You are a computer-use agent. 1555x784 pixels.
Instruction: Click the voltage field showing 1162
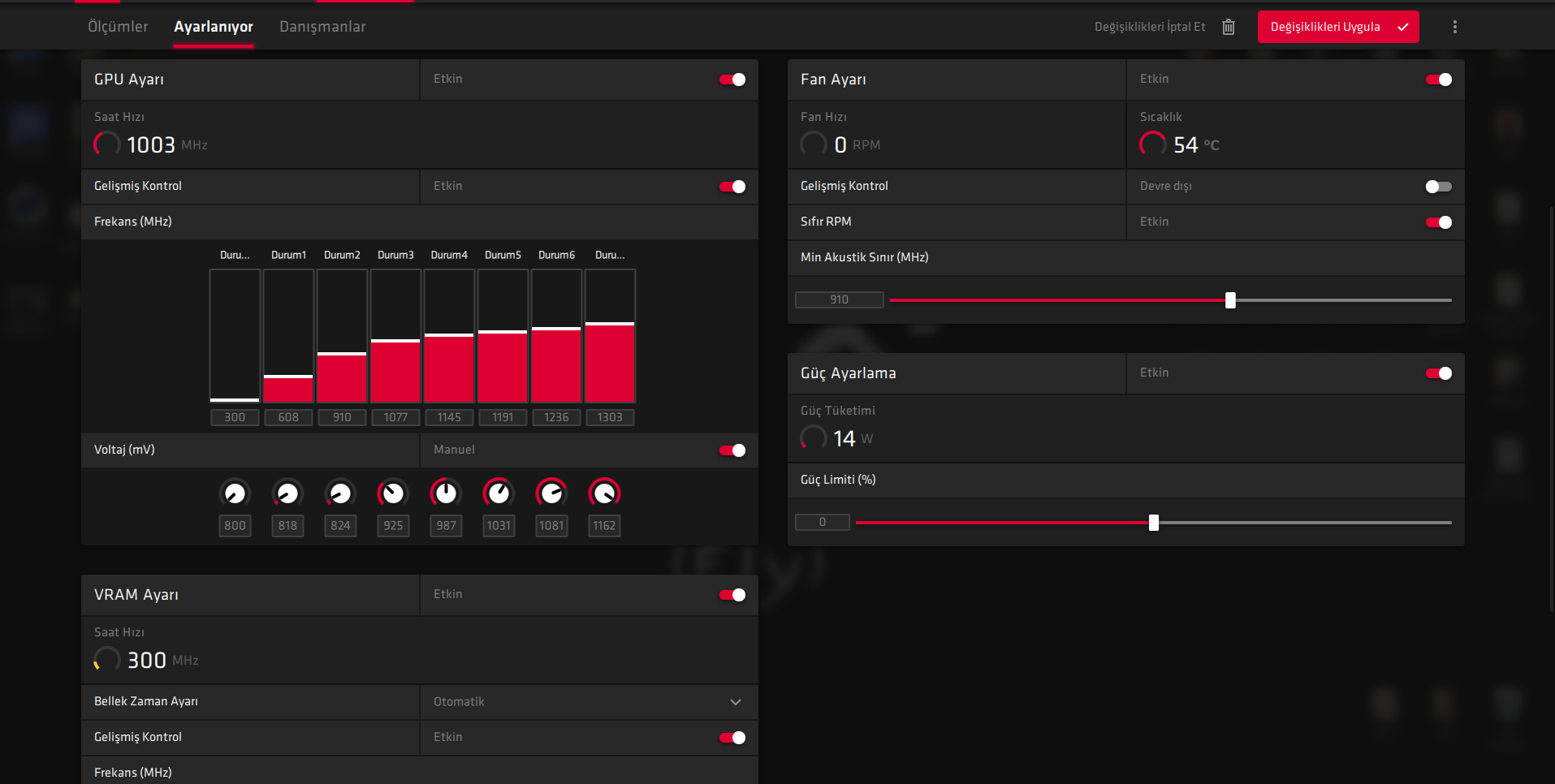[x=604, y=526]
